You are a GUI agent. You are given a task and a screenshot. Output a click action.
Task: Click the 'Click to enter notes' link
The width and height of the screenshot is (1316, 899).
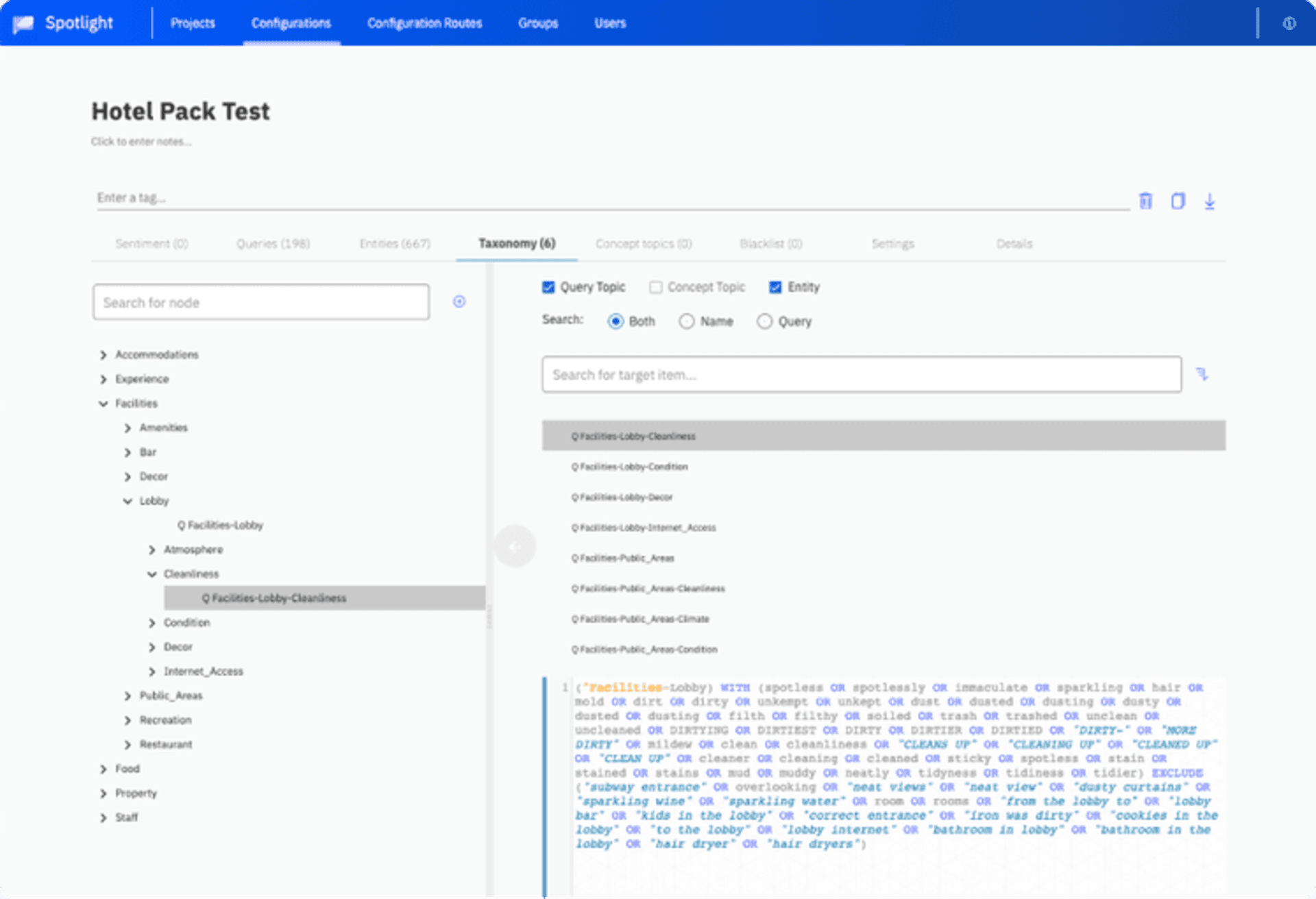tap(142, 142)
